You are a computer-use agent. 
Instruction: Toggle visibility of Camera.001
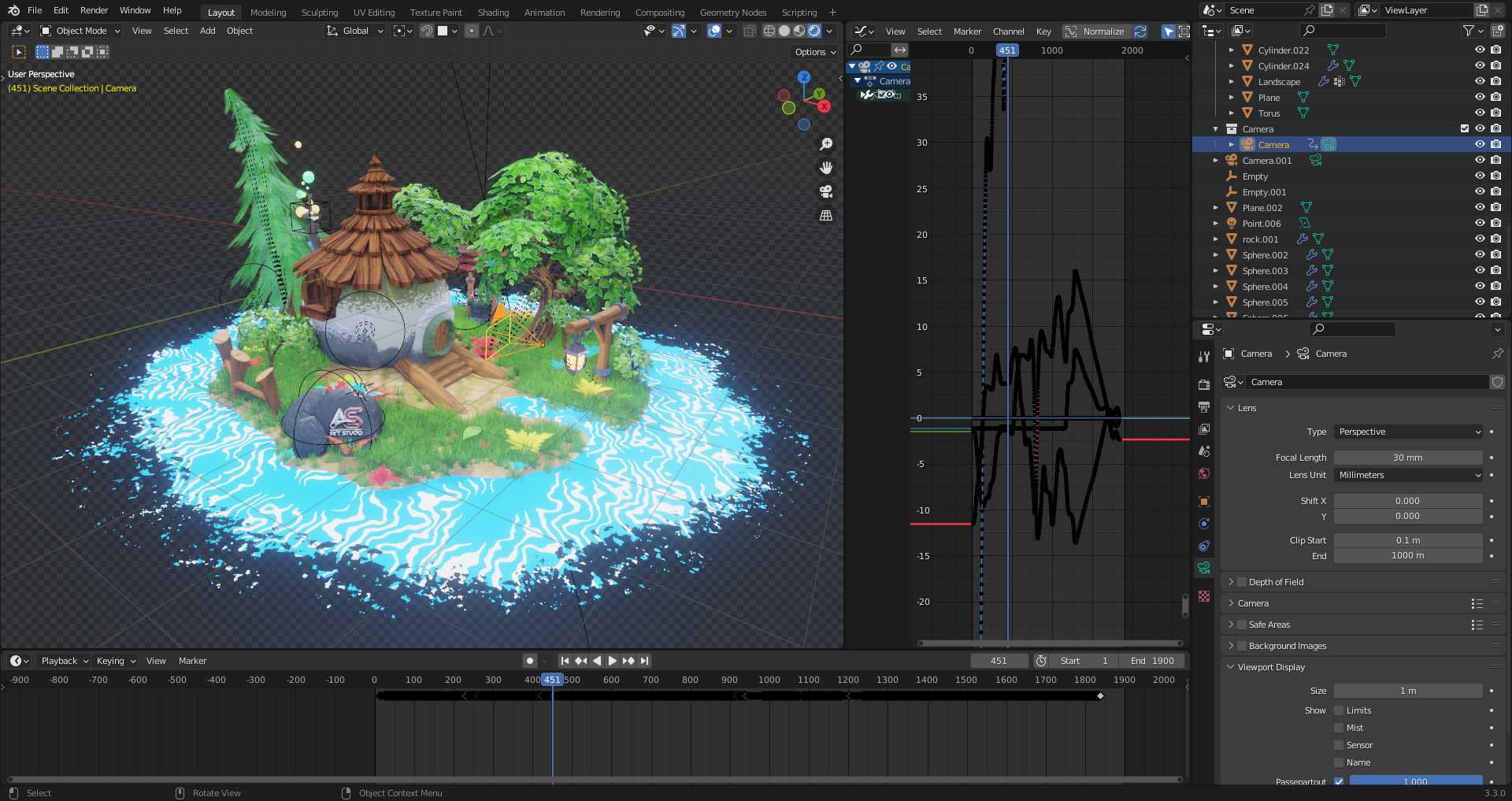click(x=1480, y=160)
